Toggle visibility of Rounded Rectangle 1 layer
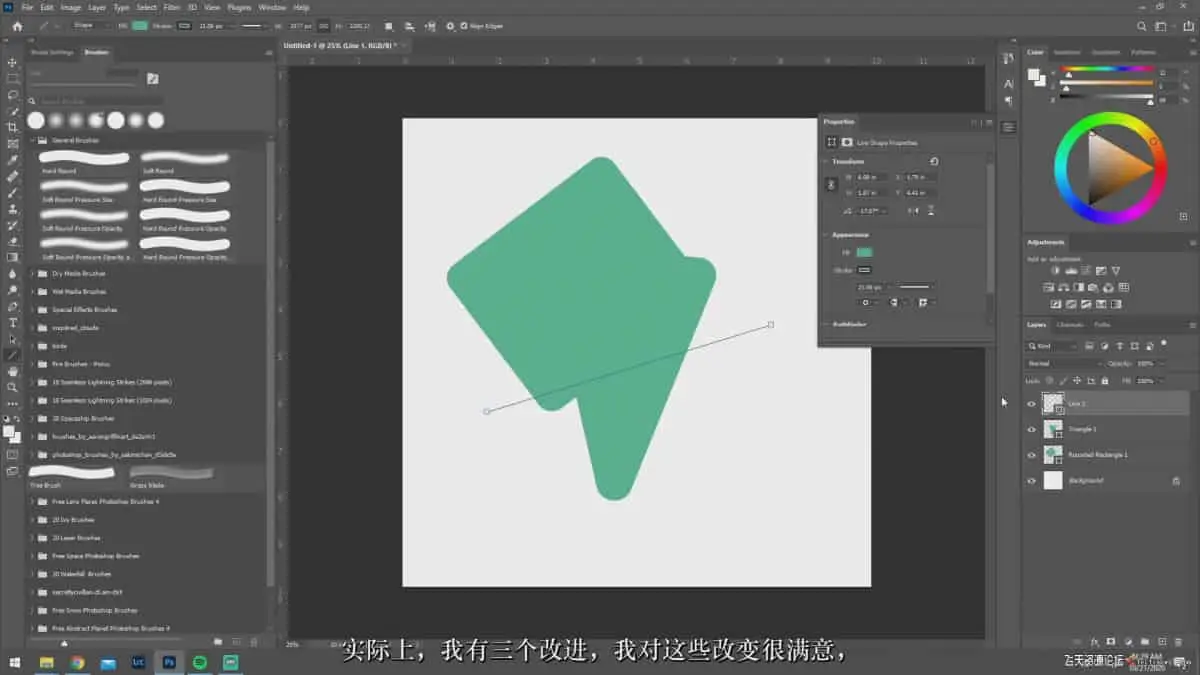The width and height of the screenshot is (1200, 675). pos(1032,455)
